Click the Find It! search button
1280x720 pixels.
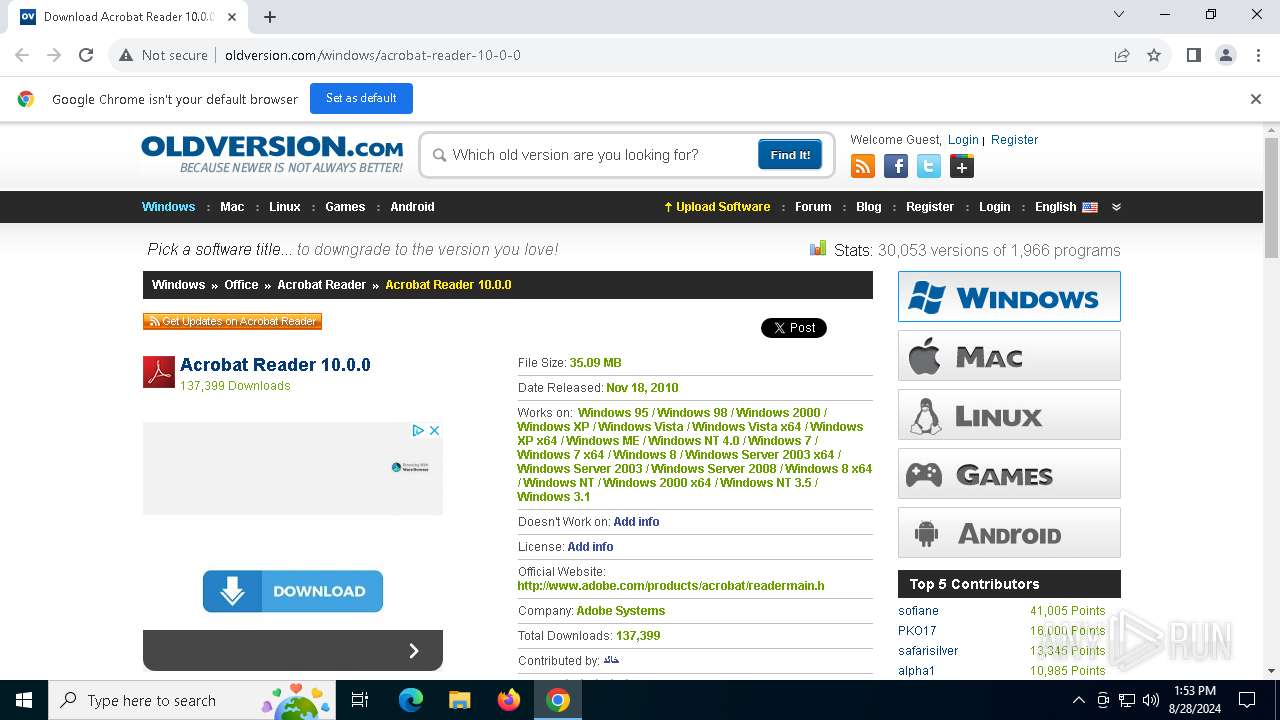tap(790, 155)
